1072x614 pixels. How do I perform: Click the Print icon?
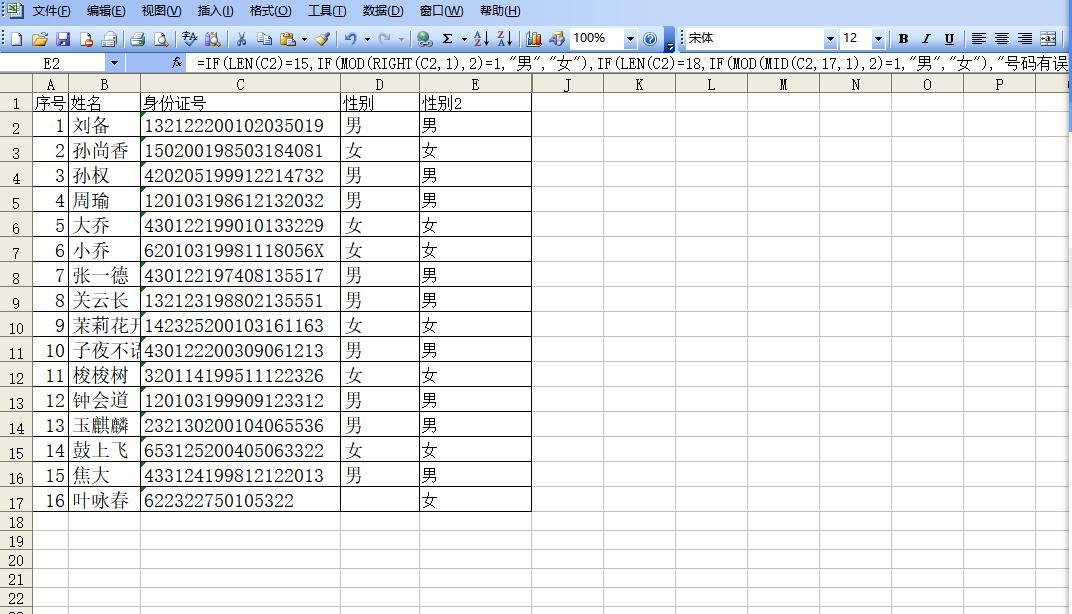coord(138,39)
